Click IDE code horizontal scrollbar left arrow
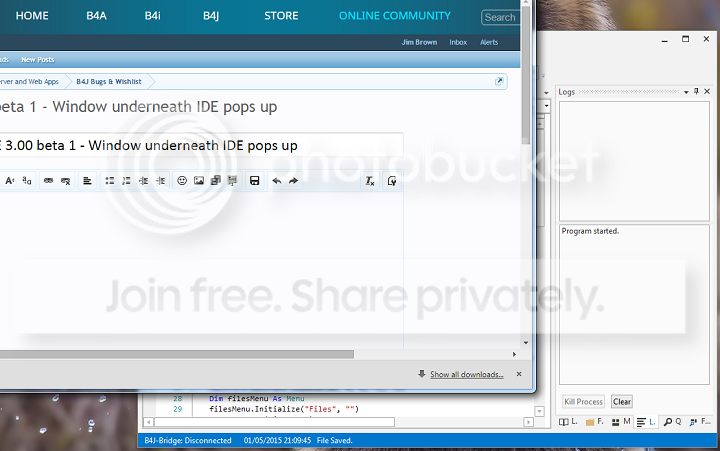Viewport: 720px width, 451px height. tap(148, 422)
